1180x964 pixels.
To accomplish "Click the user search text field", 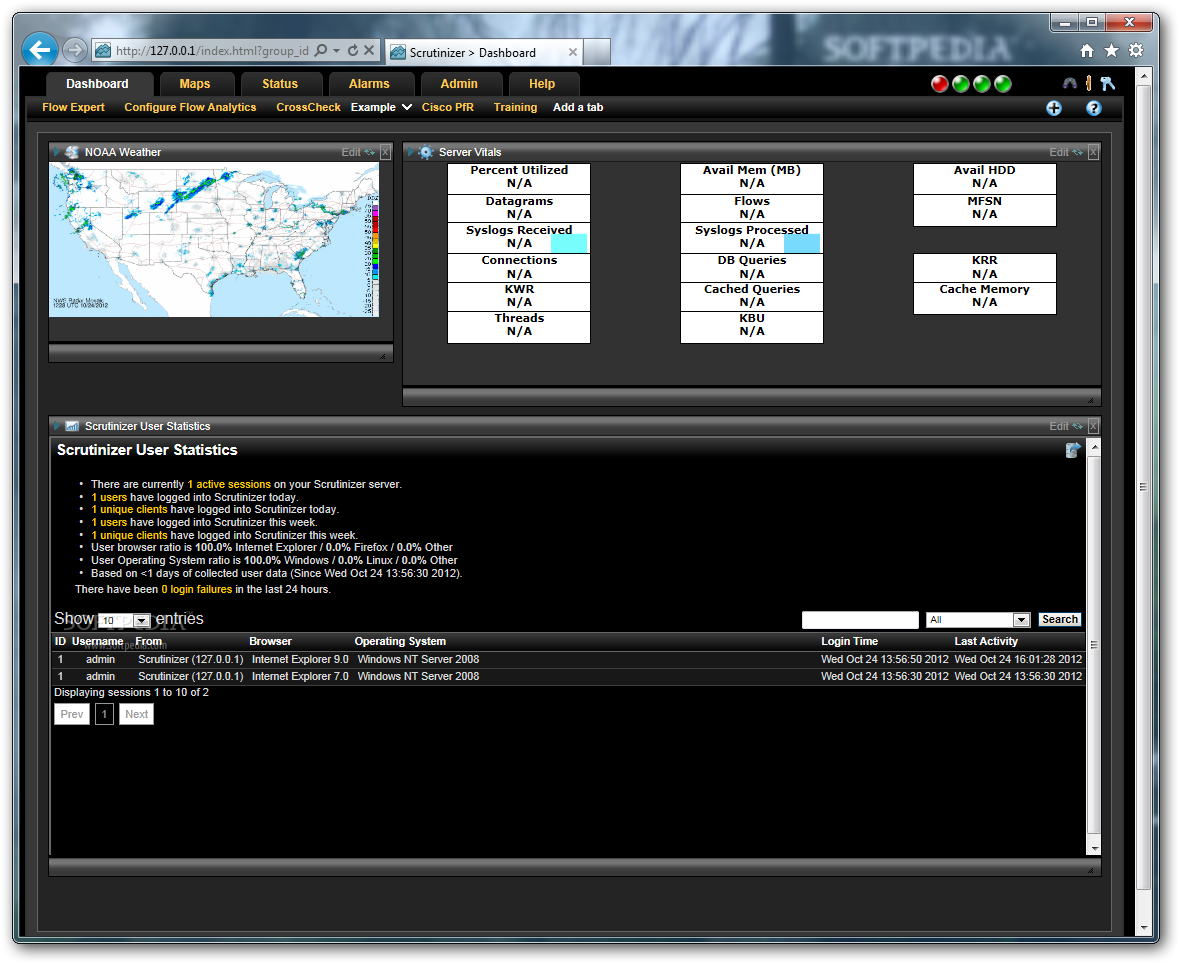I will (860, 620).
